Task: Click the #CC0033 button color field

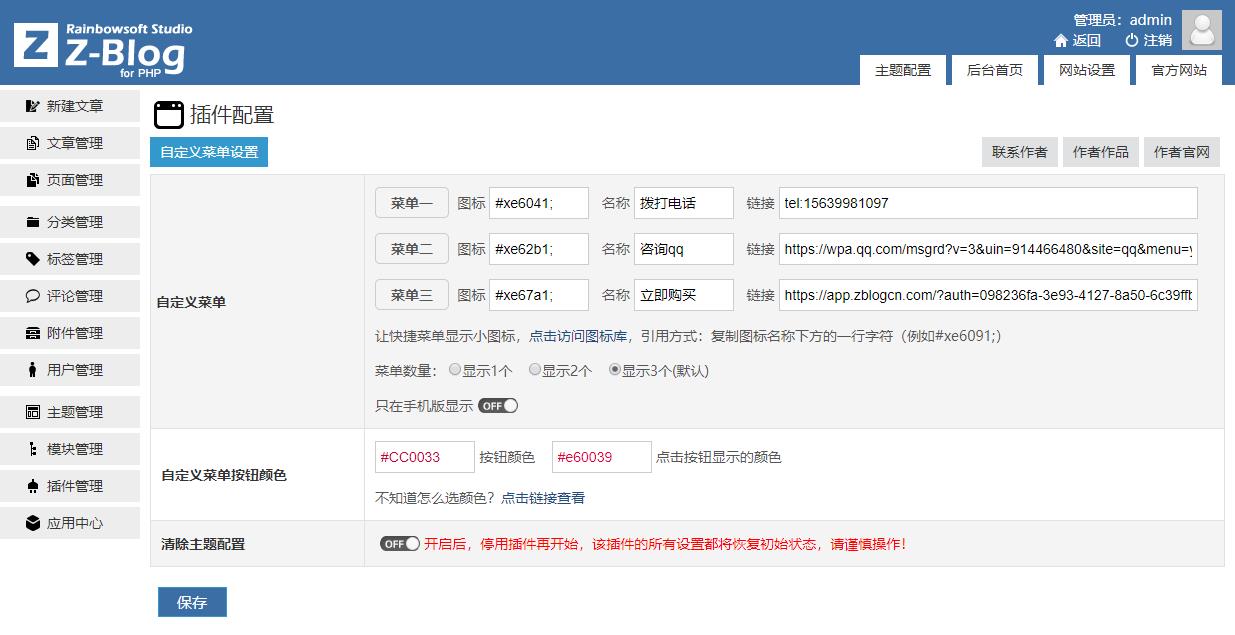Action: [424, 457]
